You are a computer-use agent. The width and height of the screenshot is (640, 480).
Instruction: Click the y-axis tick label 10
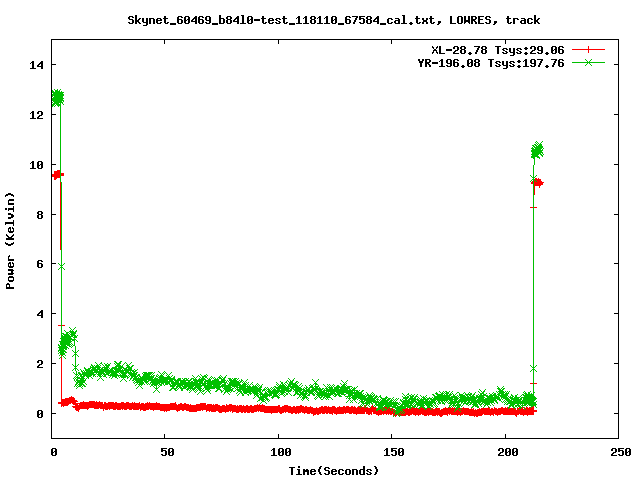point(36,165)
